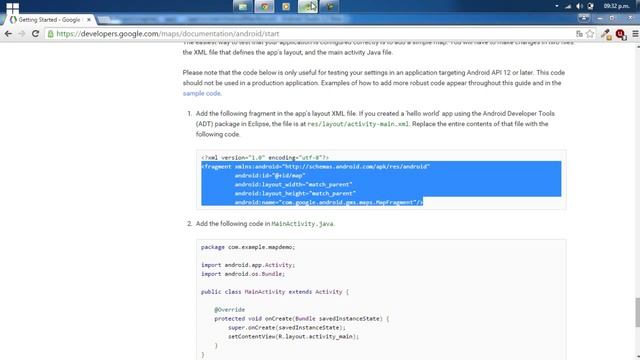The height and width of the screenshot is (360, 640).
Task: Click the import android.app.Activity line
Action: click(x=248, y=265)
